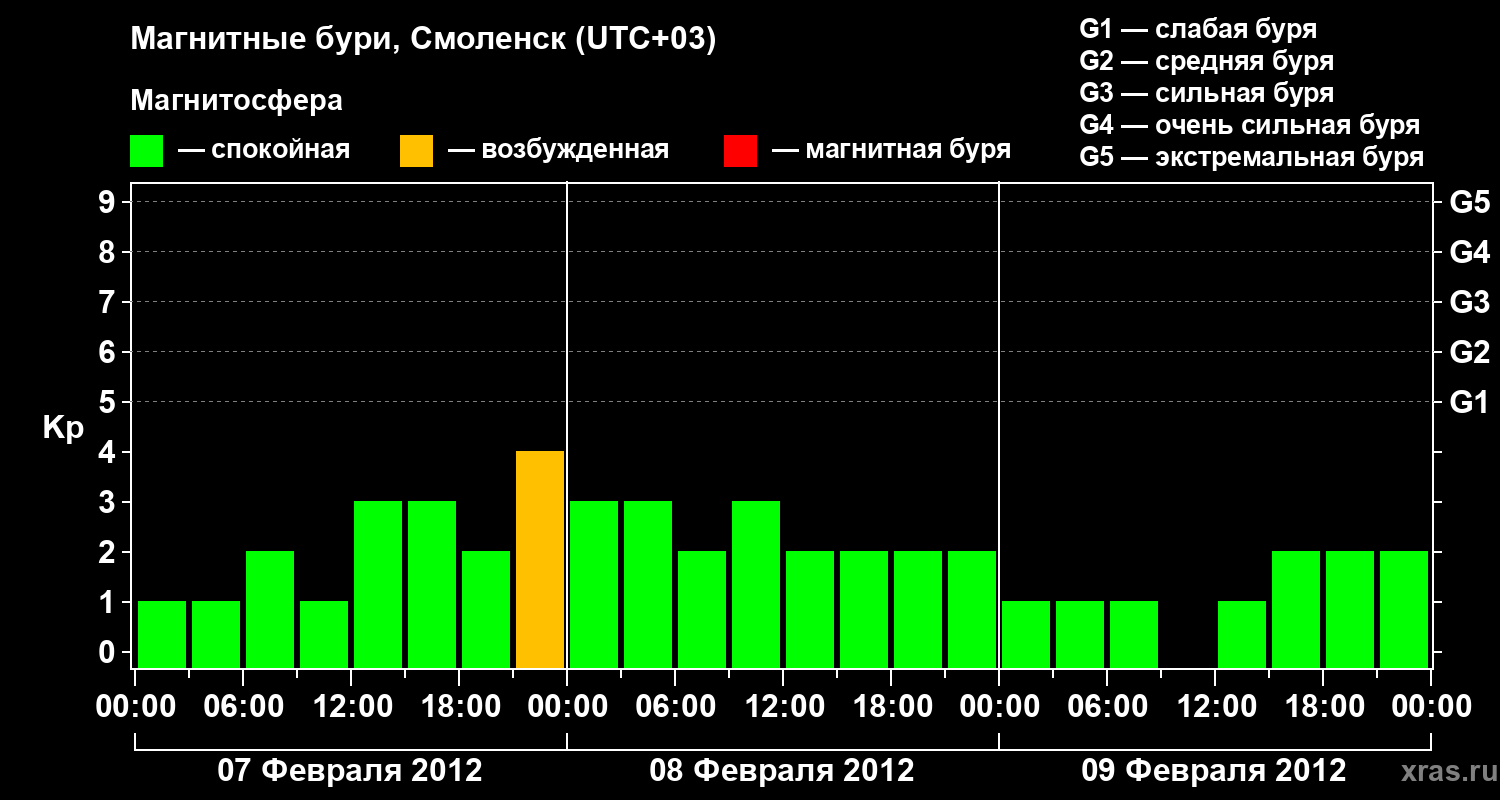Click the G3 storm level axis label
This screenshot has width=1500, height=800.
(1469, 302)
